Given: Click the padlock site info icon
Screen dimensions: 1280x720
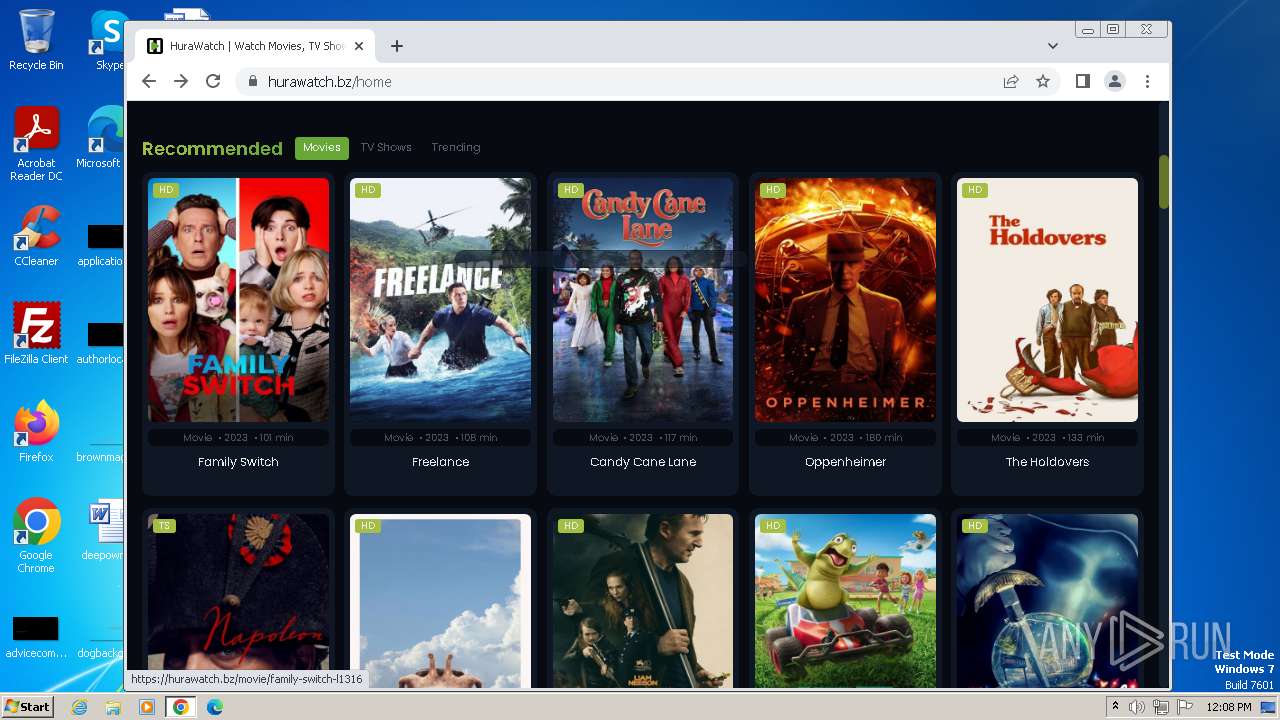Looking at the screenshot, I should (252, 81).
